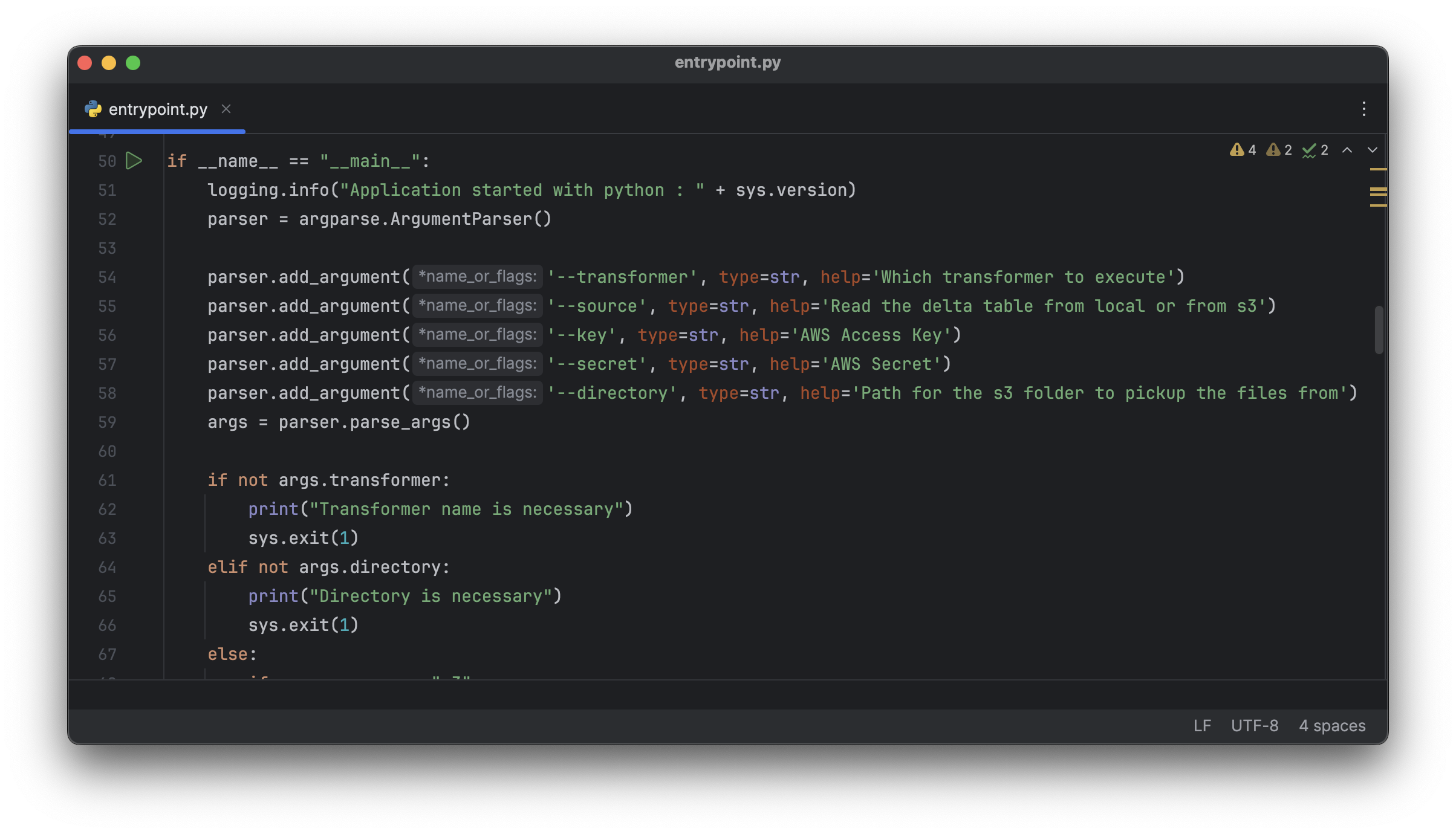Go to previous highlighted error
The width and height of the screenshot is (1456, 834).
click(1347, 150)
